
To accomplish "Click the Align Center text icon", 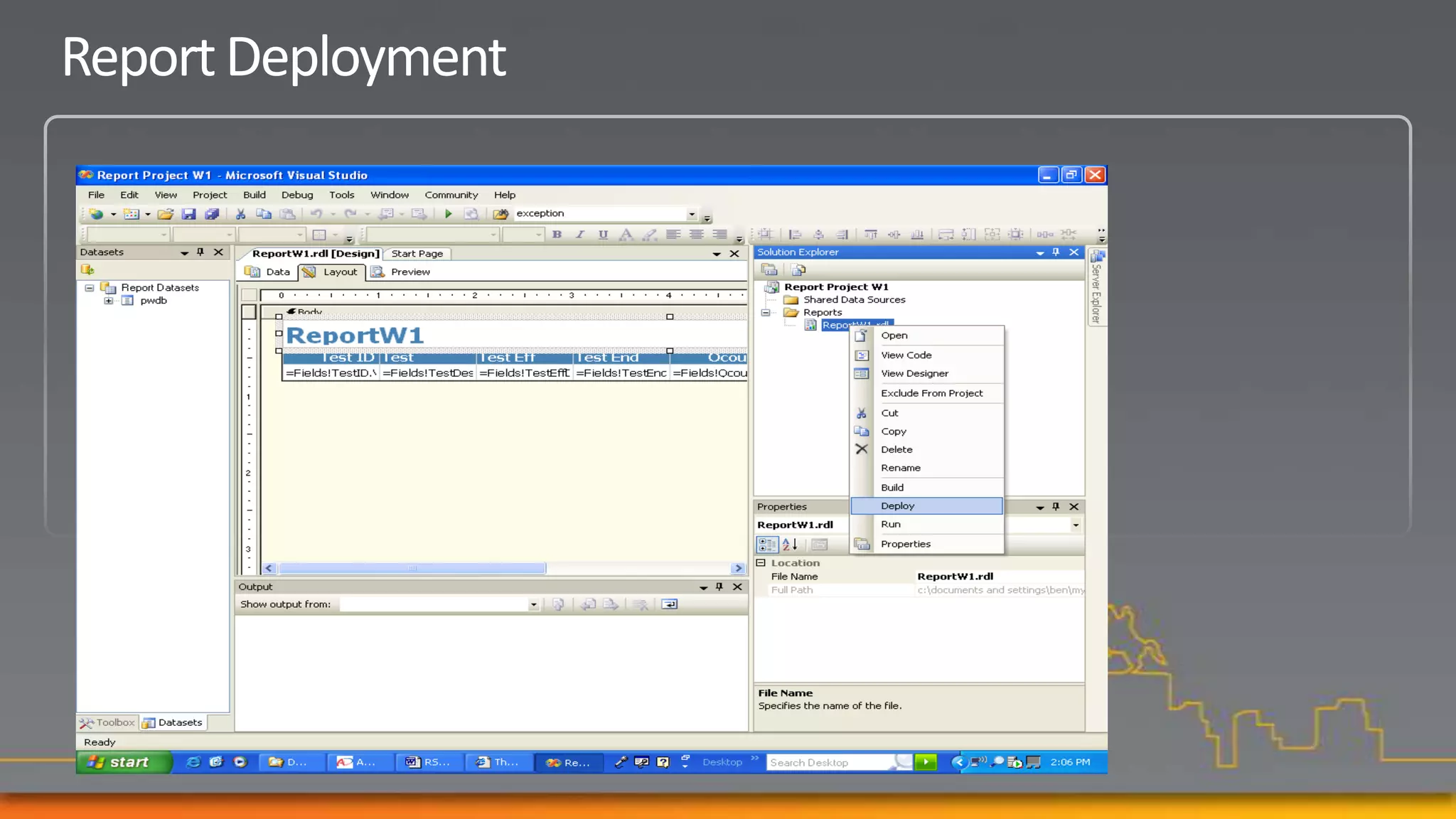I will tap(697, 235).
